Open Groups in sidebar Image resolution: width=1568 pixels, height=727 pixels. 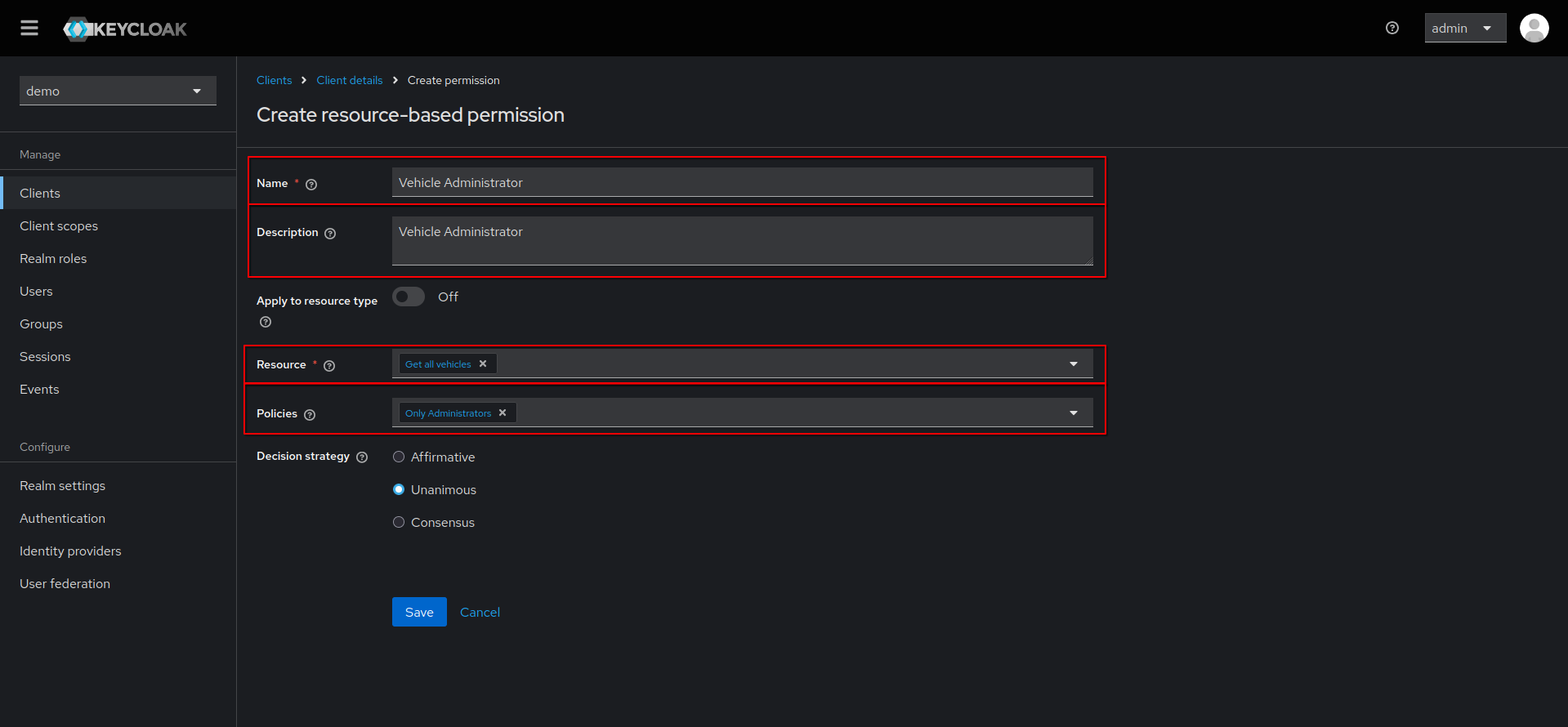click(118, 323)
